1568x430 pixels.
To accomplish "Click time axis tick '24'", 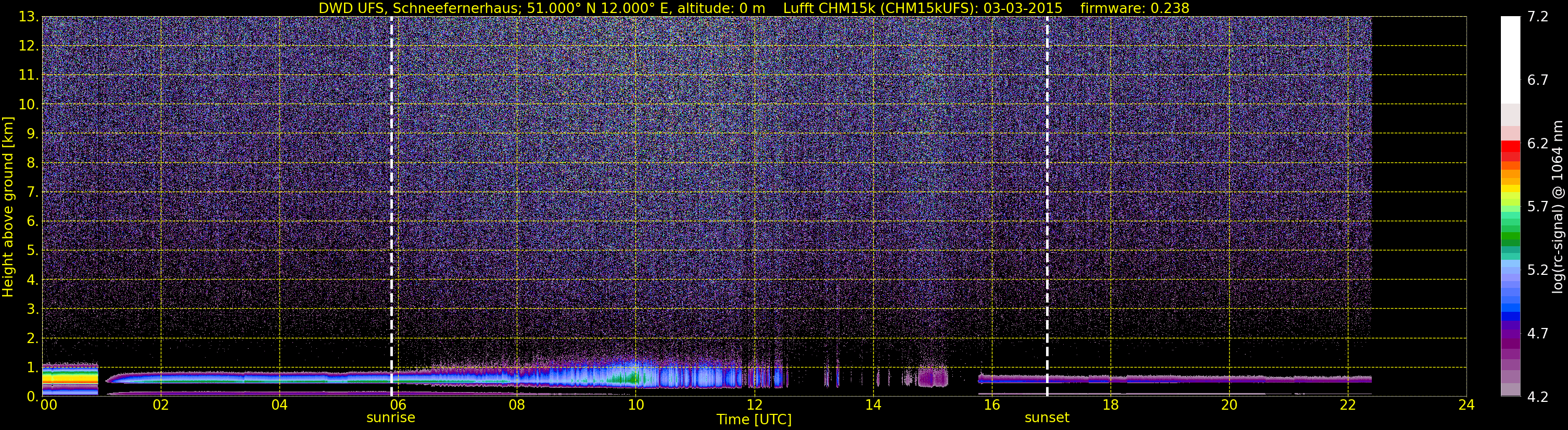I will coord(1467,406).
